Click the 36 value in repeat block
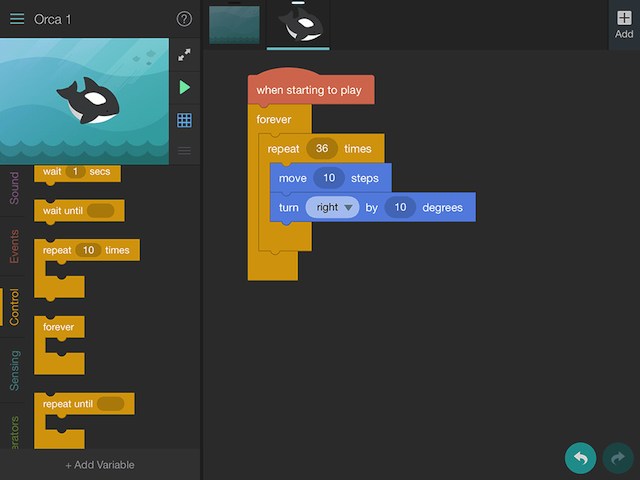This screenshot has height=480, width=640. coord(322,148)
